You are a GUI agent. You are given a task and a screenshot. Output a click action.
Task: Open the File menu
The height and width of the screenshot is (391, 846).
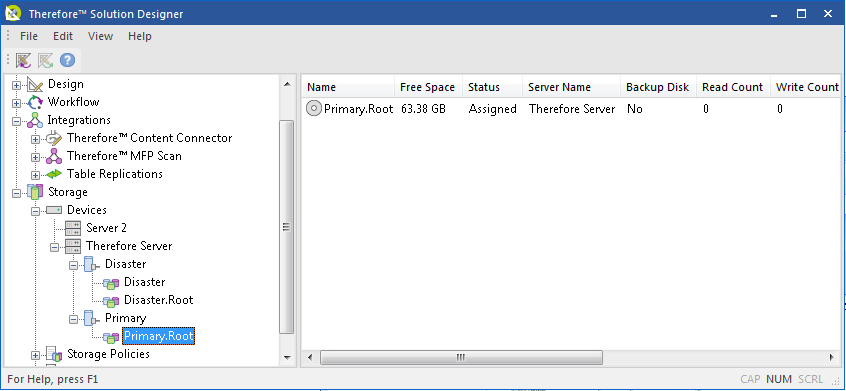tap(29, 36)
